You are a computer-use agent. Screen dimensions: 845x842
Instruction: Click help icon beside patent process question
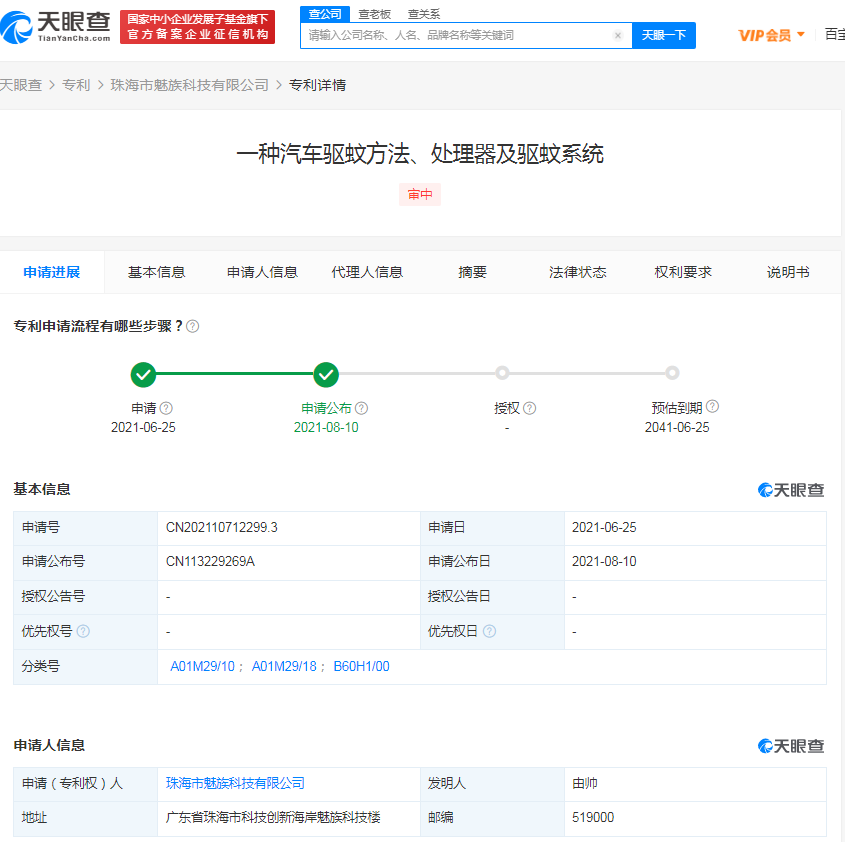point(193,326)
